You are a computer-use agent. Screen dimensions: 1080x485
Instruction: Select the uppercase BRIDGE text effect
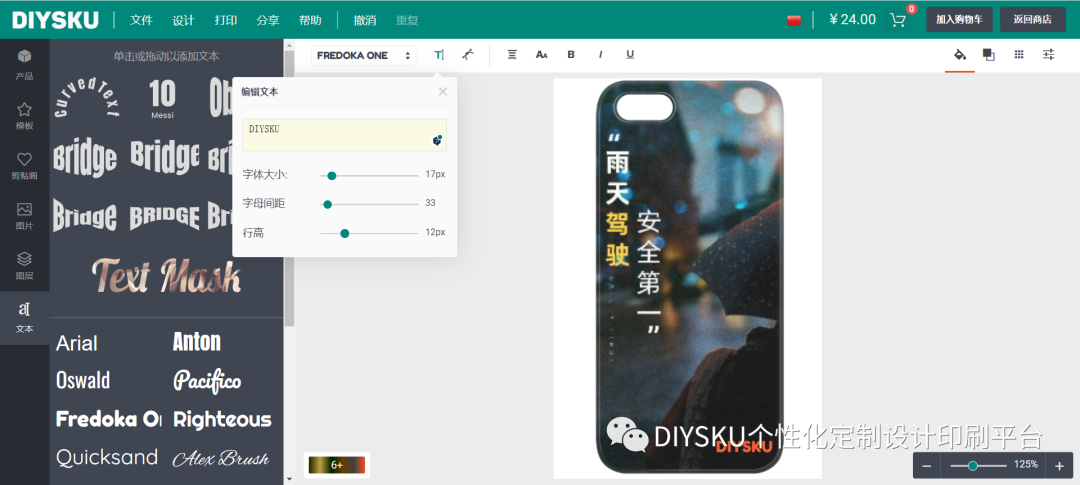165,216
